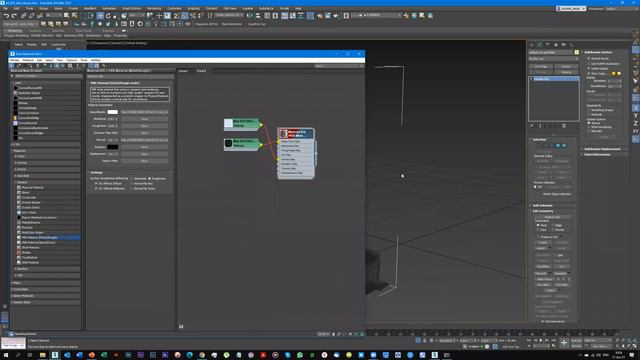Click Configure Modifier Sets icon
Screen dimensions: 640x360
coord(564,126)
